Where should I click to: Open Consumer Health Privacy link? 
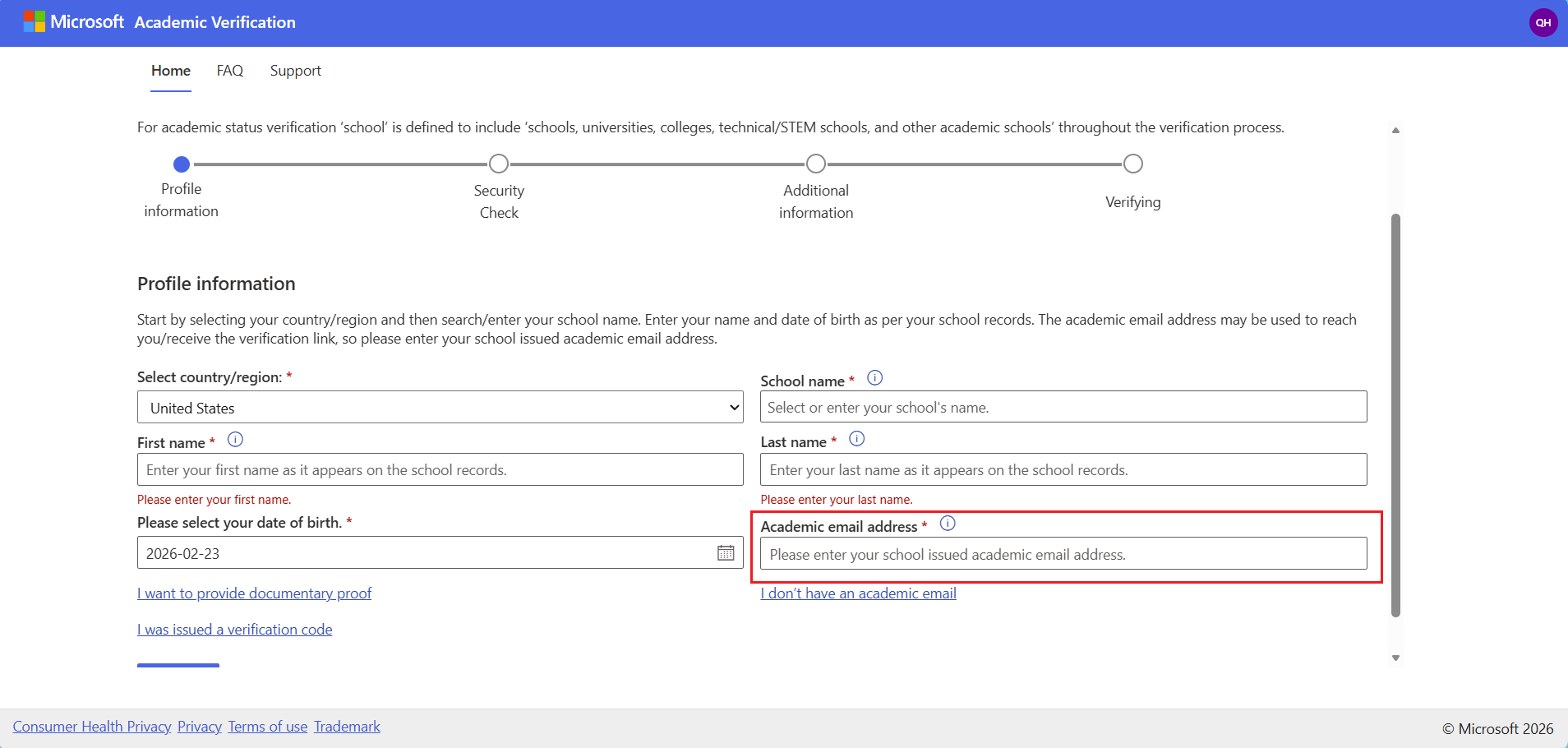(x=92, y=727)
